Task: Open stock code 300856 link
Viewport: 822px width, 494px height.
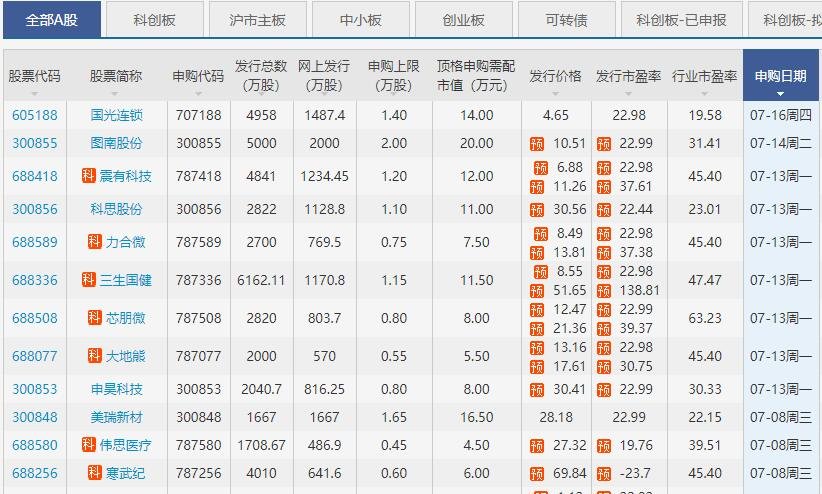Action: 35,209
